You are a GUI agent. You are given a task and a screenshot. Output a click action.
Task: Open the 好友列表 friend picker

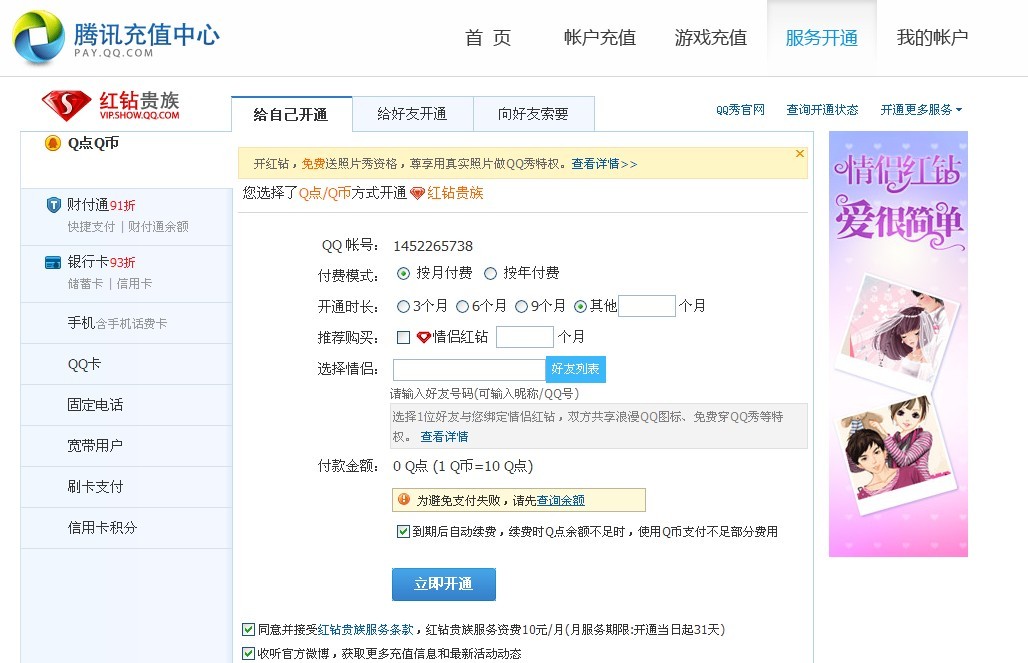pos(575,369)
